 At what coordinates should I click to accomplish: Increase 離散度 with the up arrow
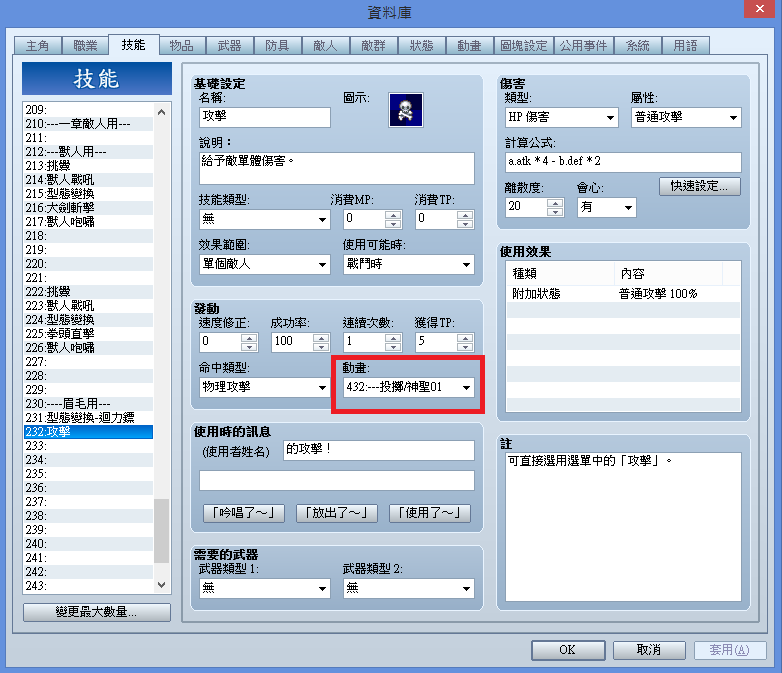[x=555, y=203]
